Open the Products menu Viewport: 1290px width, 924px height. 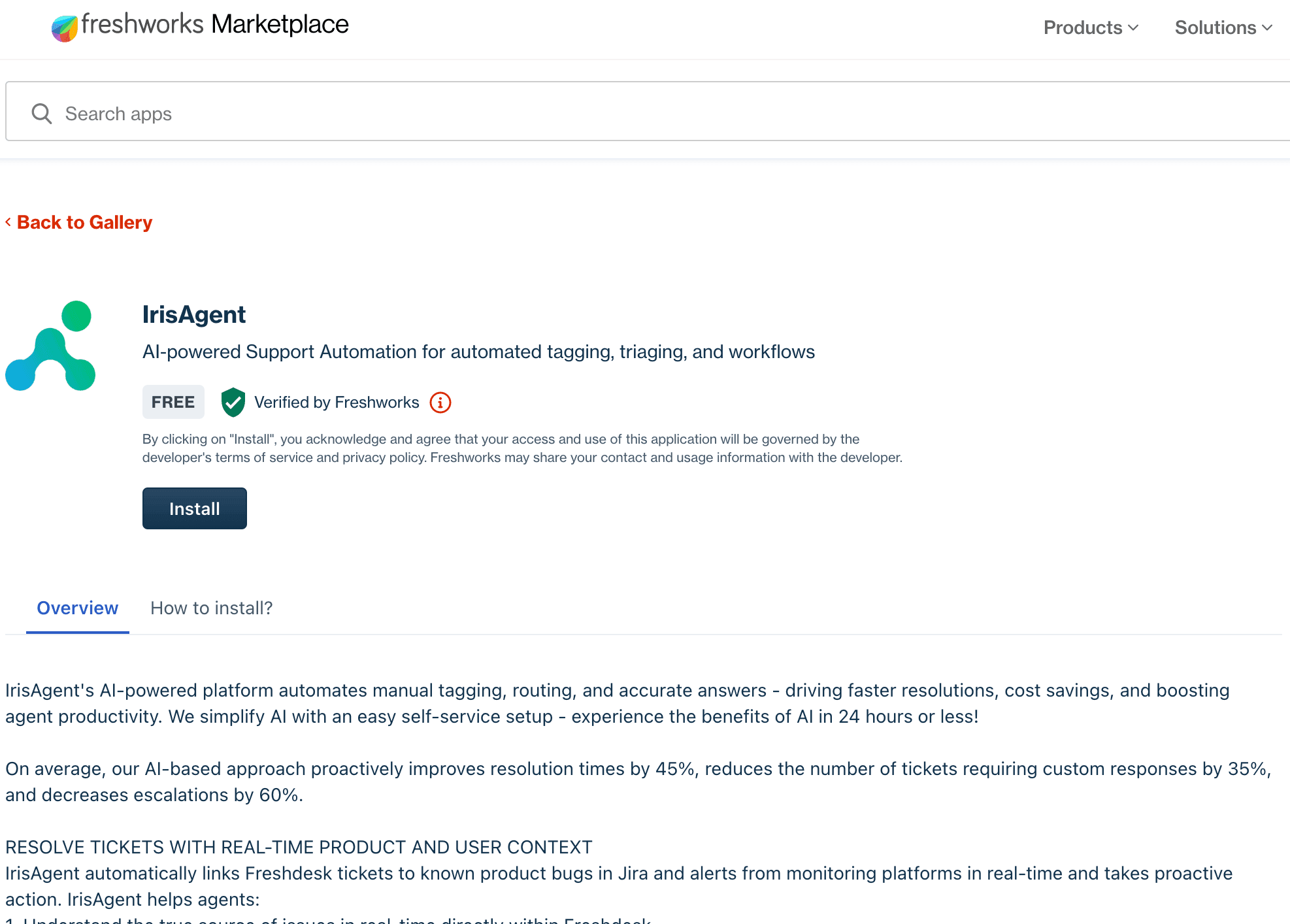click(x=1082, y=27)
